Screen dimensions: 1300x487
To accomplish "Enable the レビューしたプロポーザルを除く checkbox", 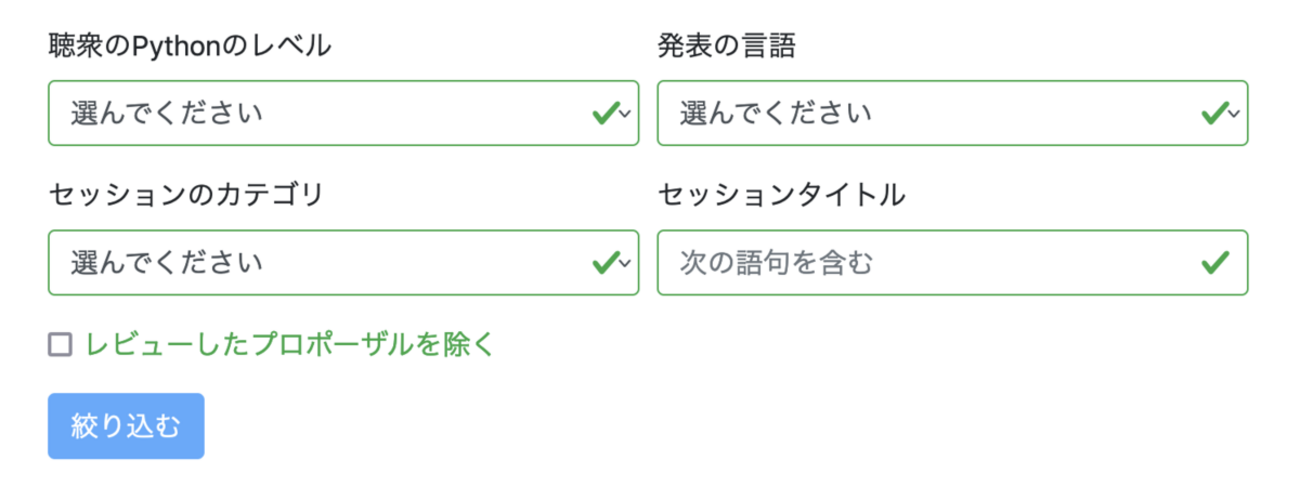I will (61, 345).
